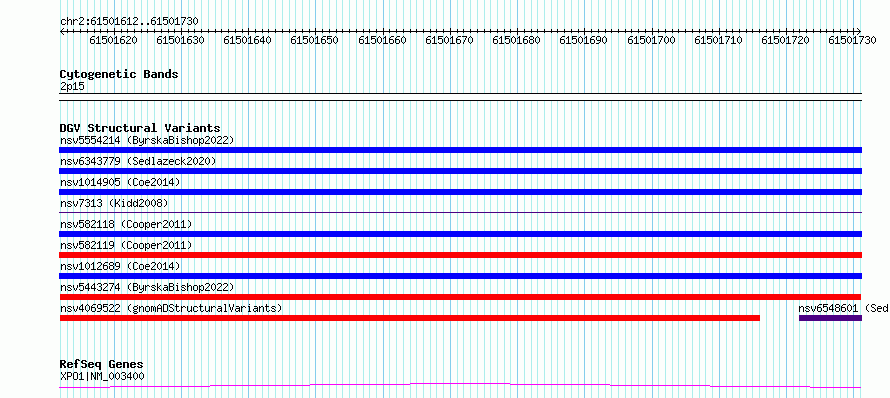The width and height of the screenshot is (890, 398).
Task: Click ruler position 61501700
Action: pyautogui.click(x=652, y=40)
